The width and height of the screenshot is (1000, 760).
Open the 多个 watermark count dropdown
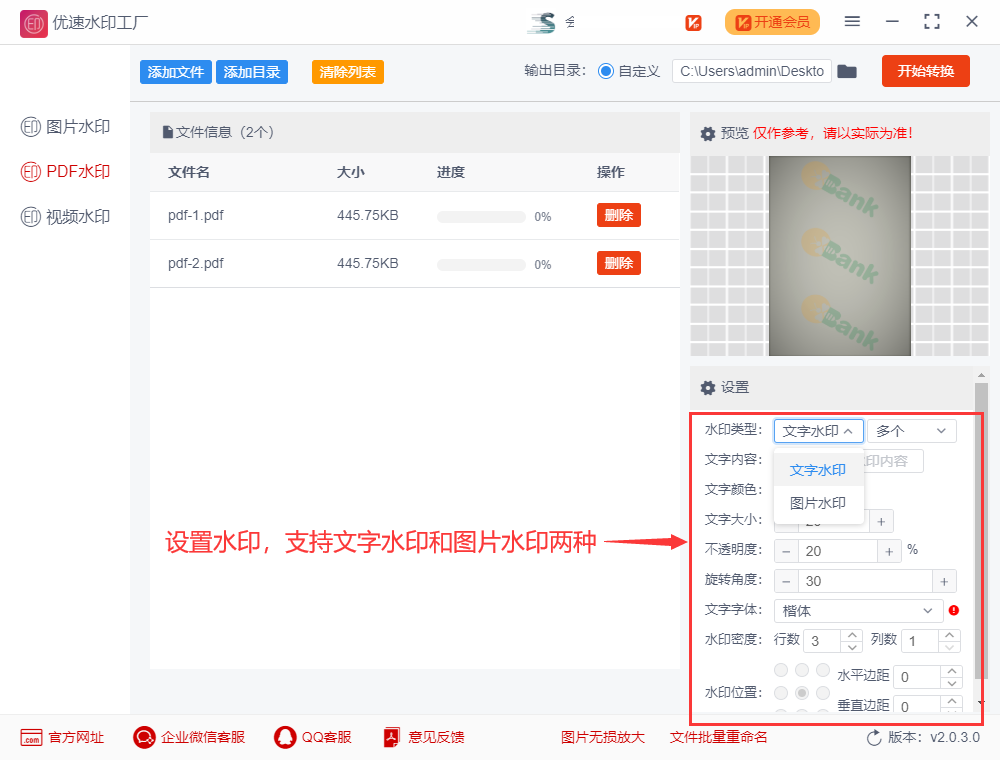pyautogui.click(x=911, y=431)
